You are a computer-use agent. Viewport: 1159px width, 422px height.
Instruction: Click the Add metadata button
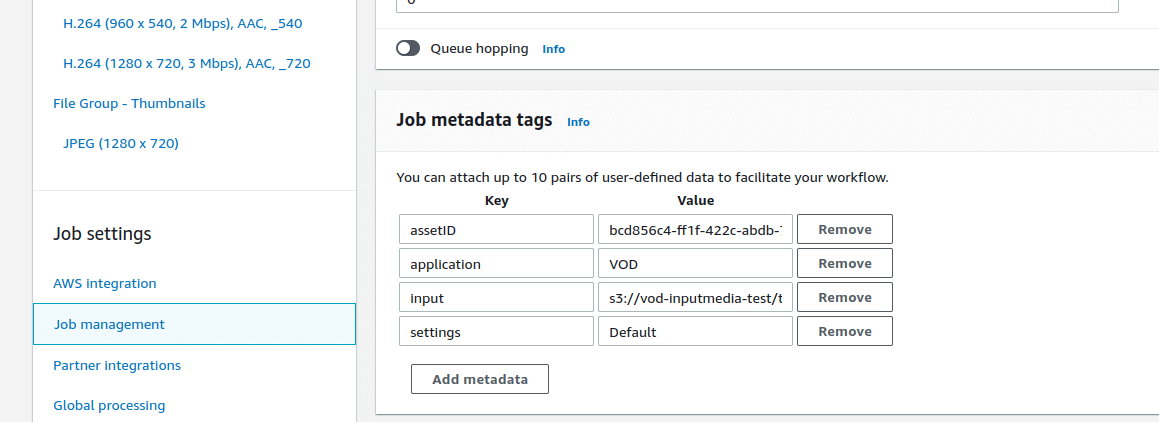[479, 379]
